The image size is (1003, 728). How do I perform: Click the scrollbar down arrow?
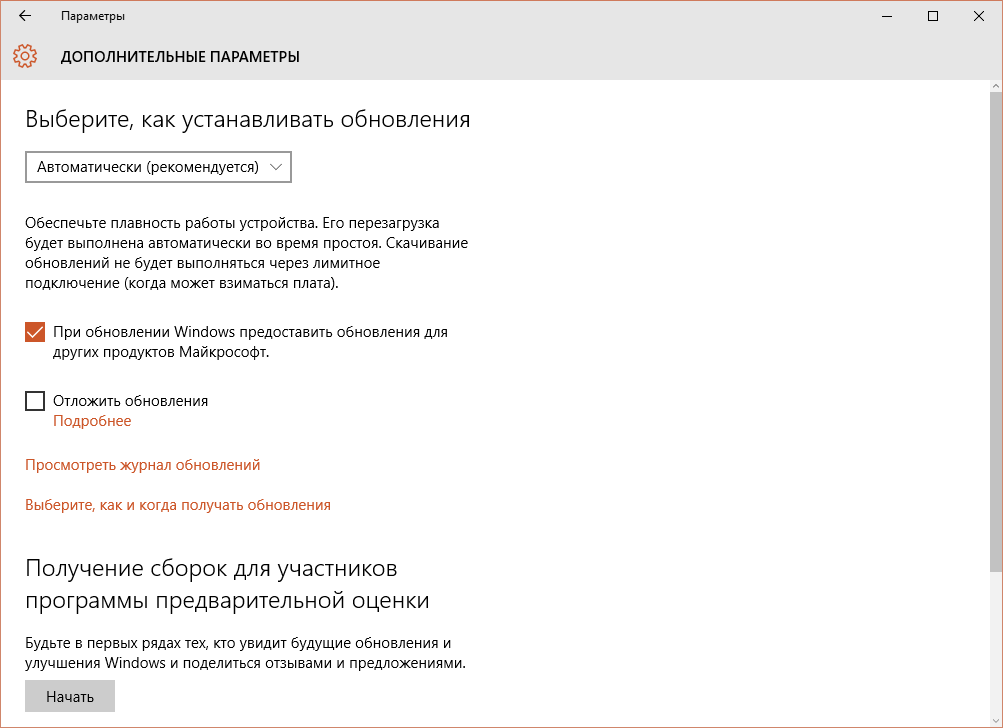(x=996, y=722)
